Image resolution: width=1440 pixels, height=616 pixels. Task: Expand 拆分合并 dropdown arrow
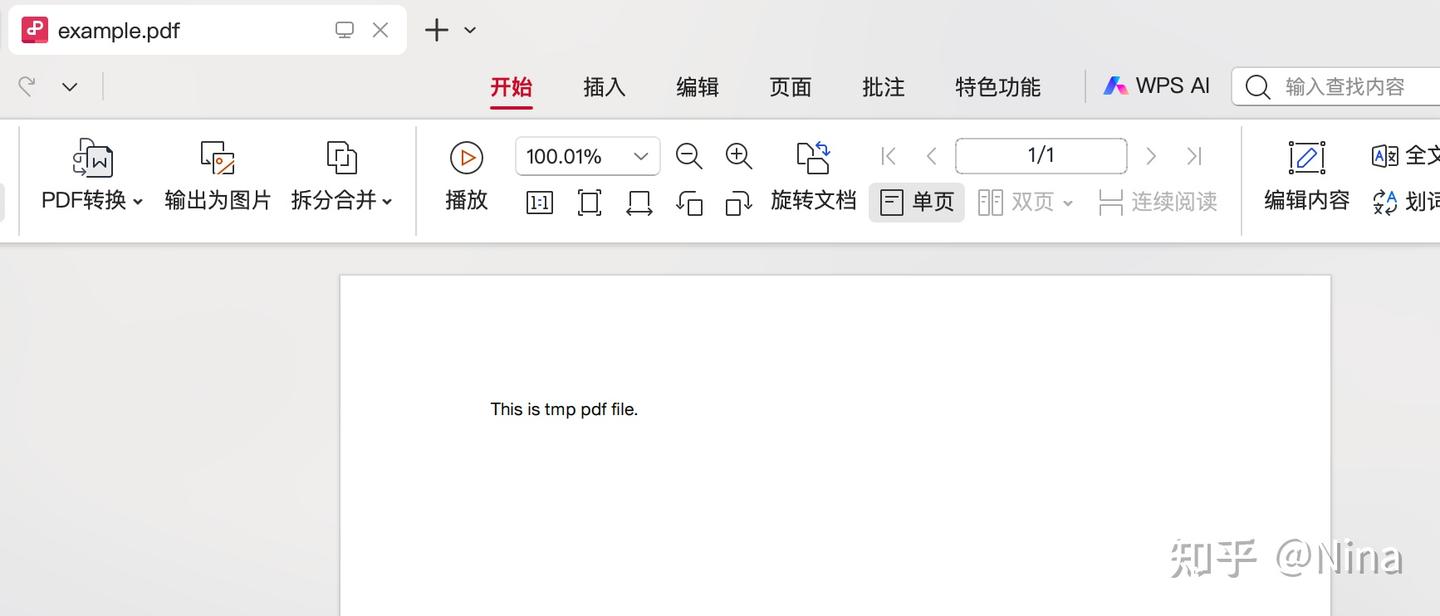click(x=387, y=202)
